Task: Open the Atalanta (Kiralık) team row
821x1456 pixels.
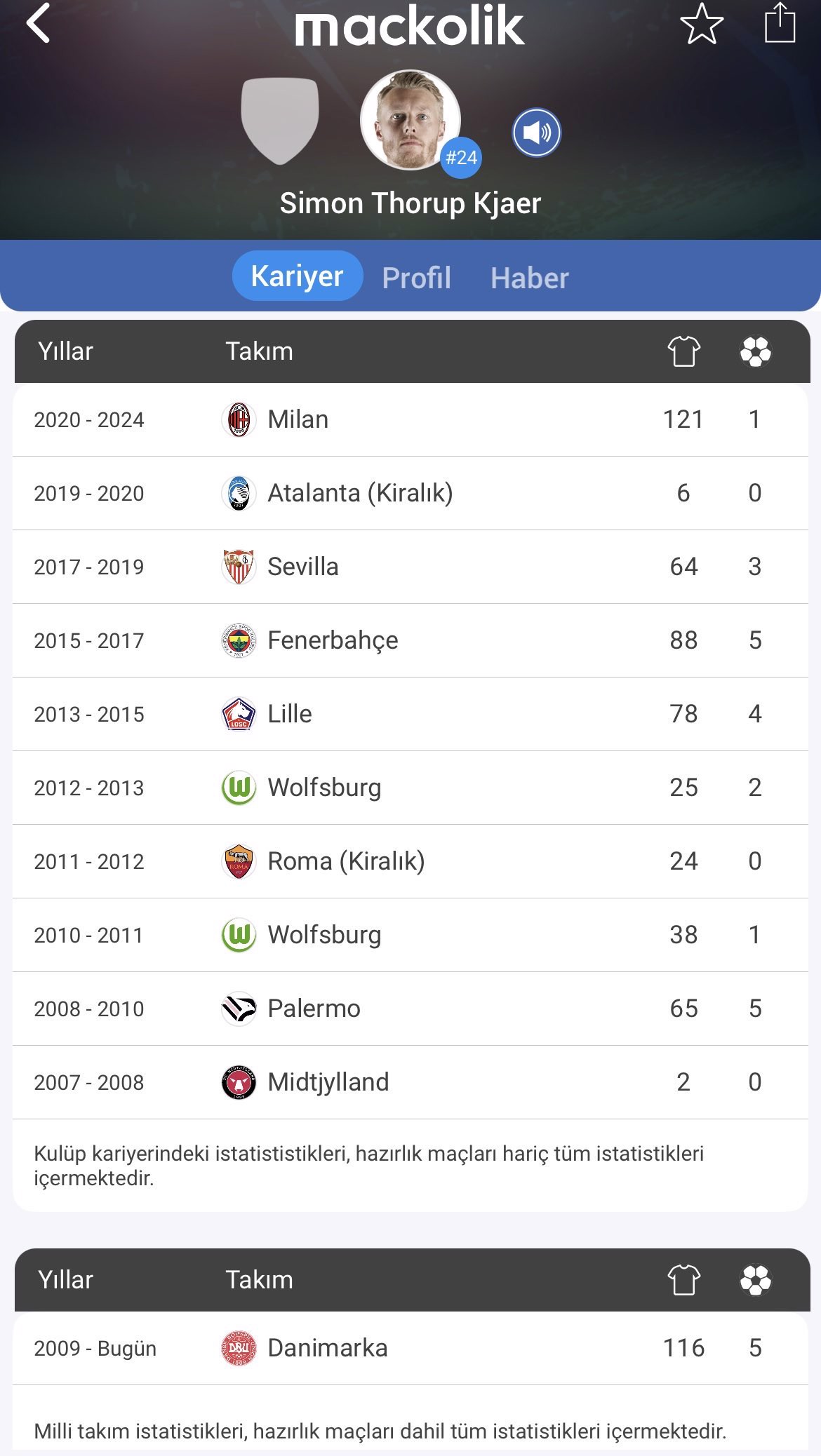Action: click(x=410, y=493)
